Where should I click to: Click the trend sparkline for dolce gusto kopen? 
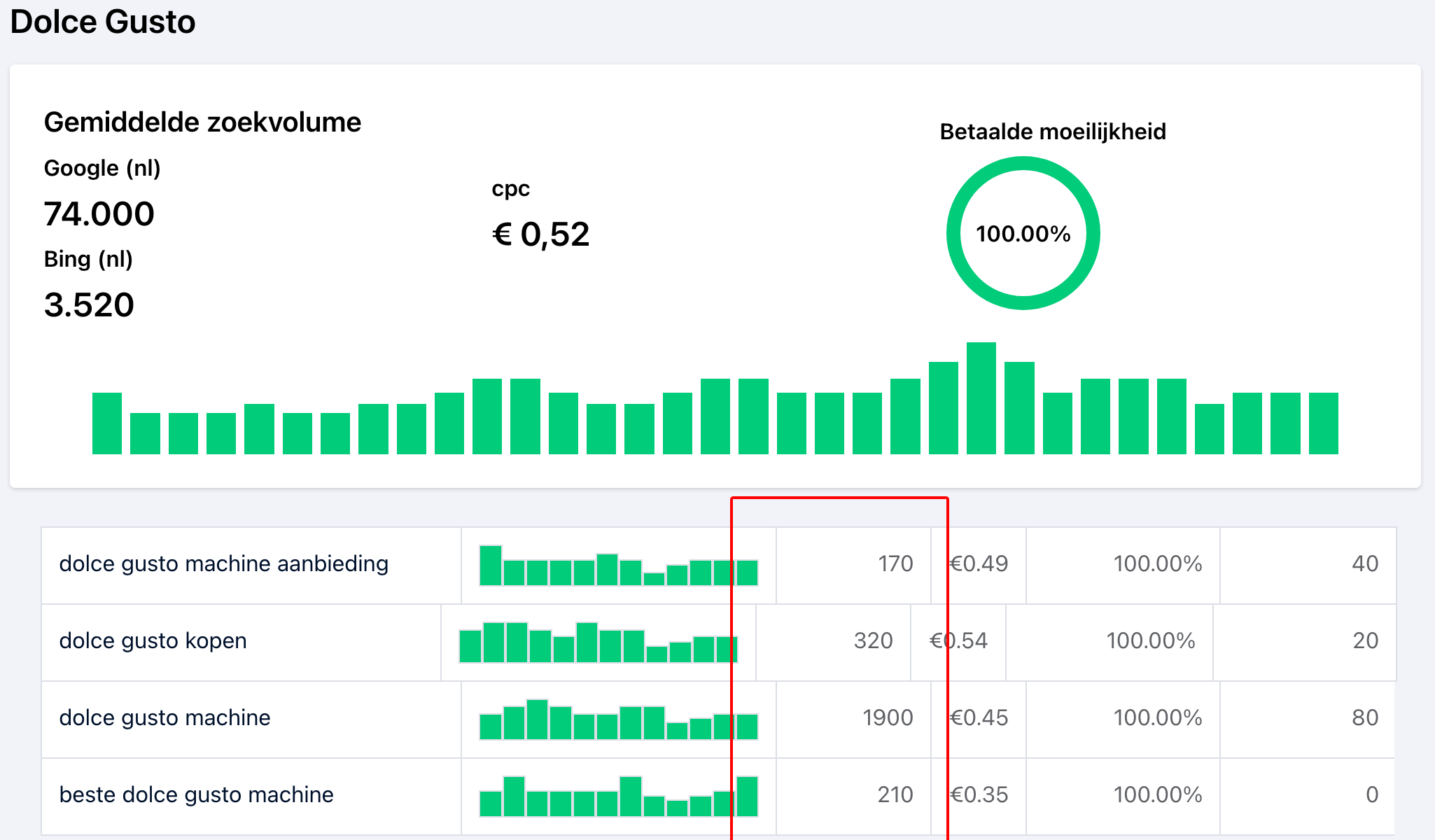pos(598,643)
